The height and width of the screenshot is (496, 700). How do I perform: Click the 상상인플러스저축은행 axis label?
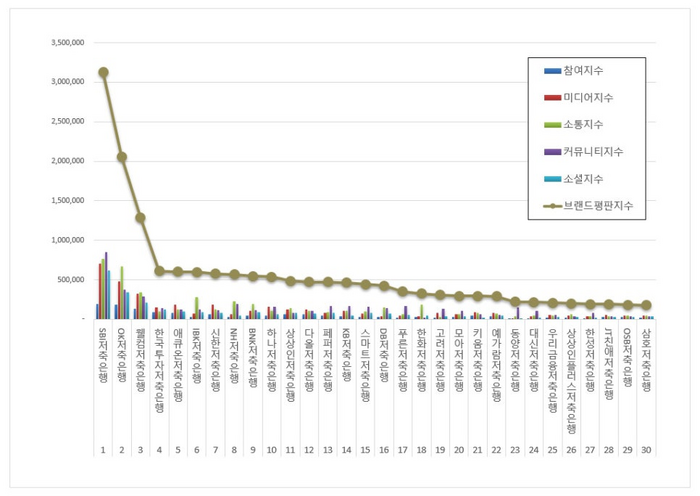pos(571,381)
